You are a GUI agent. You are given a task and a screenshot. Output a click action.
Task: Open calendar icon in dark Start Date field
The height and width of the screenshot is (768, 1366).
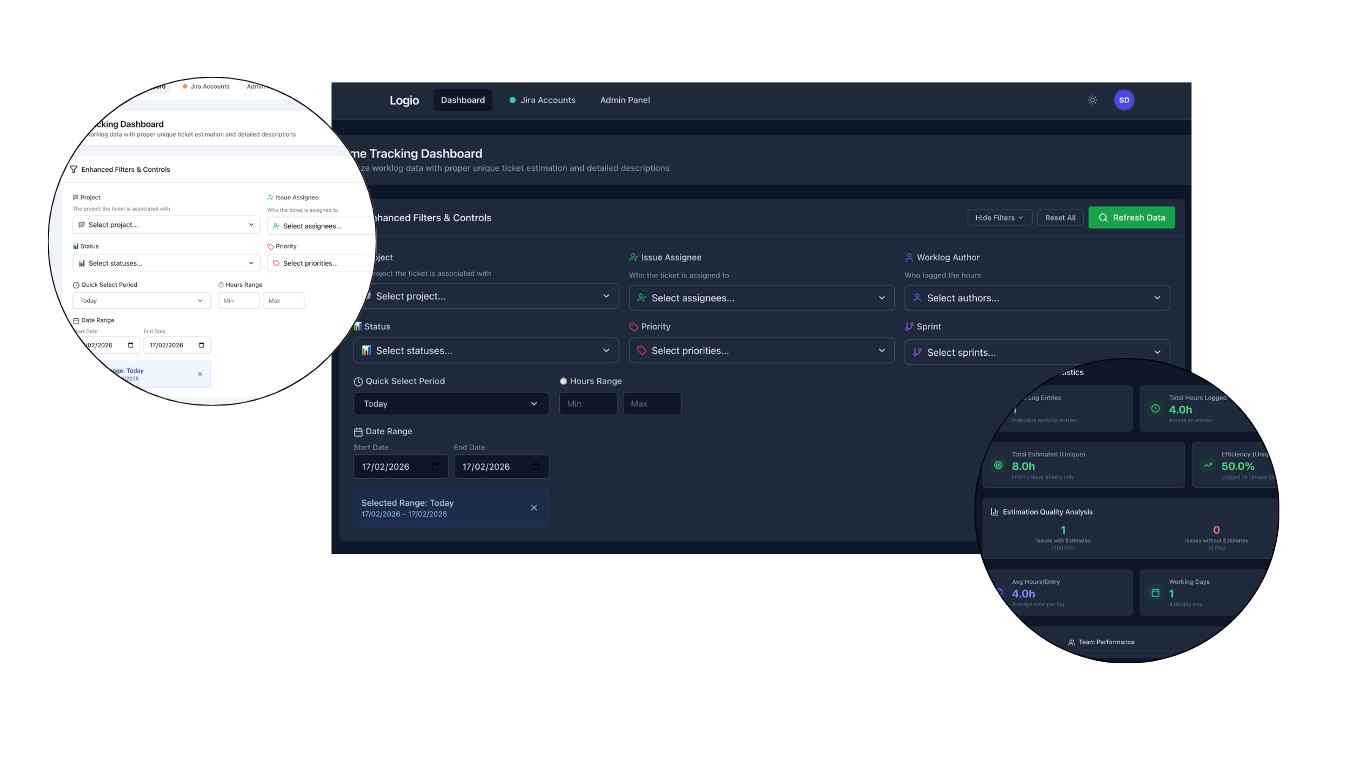coord(436,467)
